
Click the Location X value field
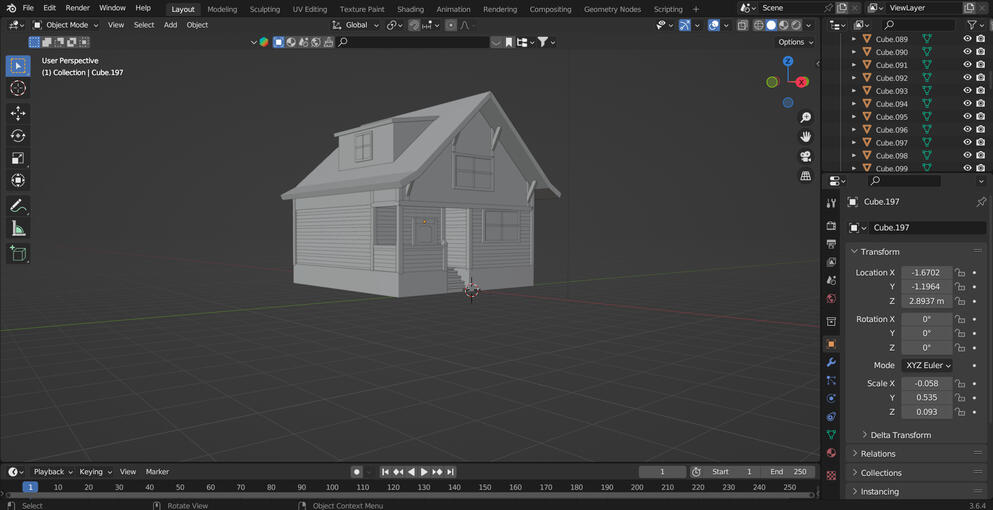tap(927, 272)
